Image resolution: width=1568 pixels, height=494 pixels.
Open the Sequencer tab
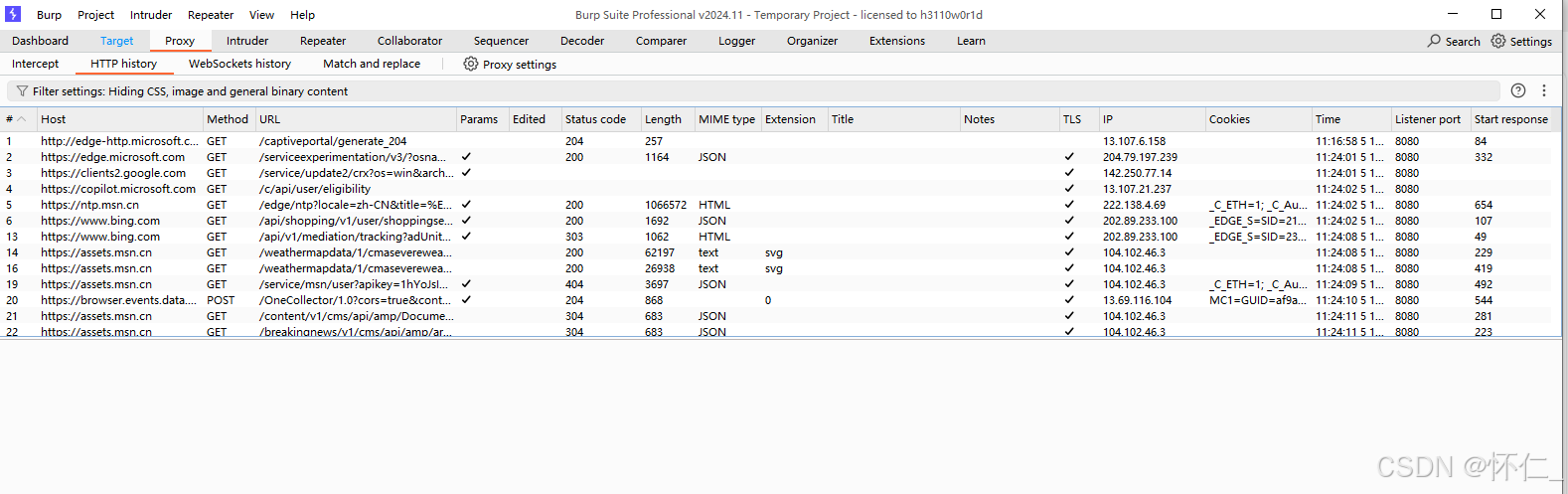501,41
